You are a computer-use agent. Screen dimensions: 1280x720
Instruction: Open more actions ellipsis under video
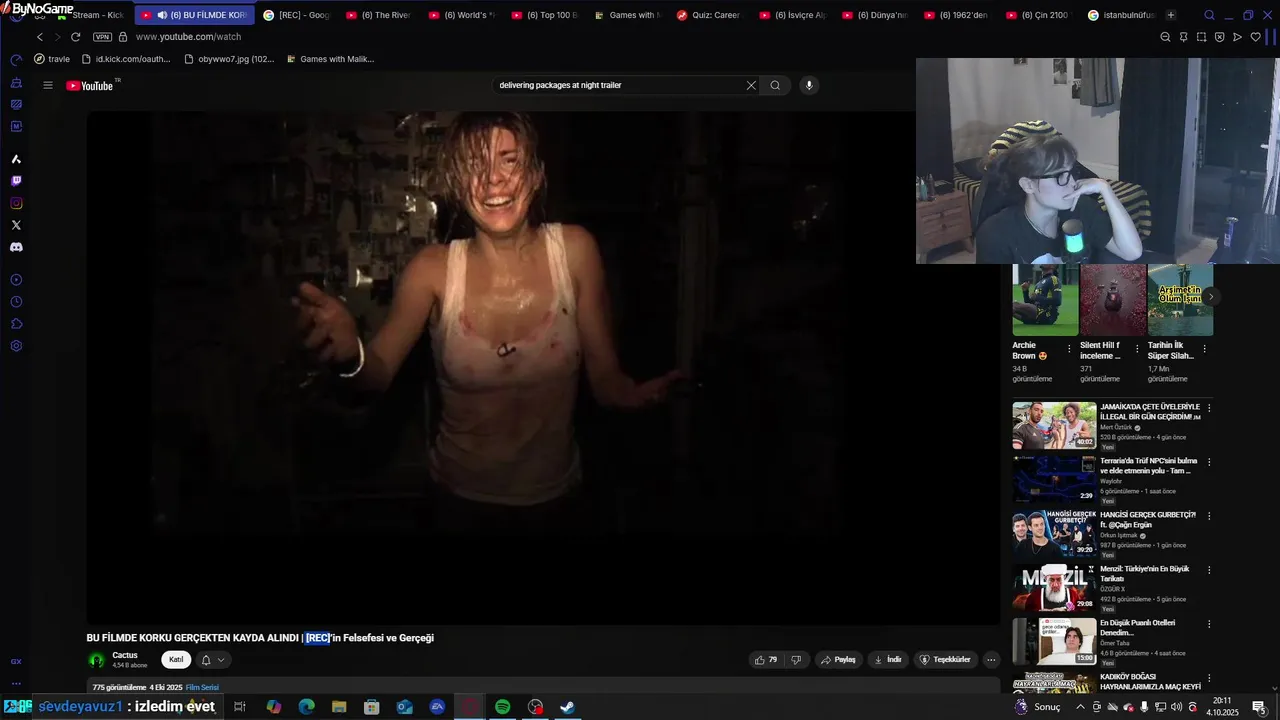tap(991, 660)
